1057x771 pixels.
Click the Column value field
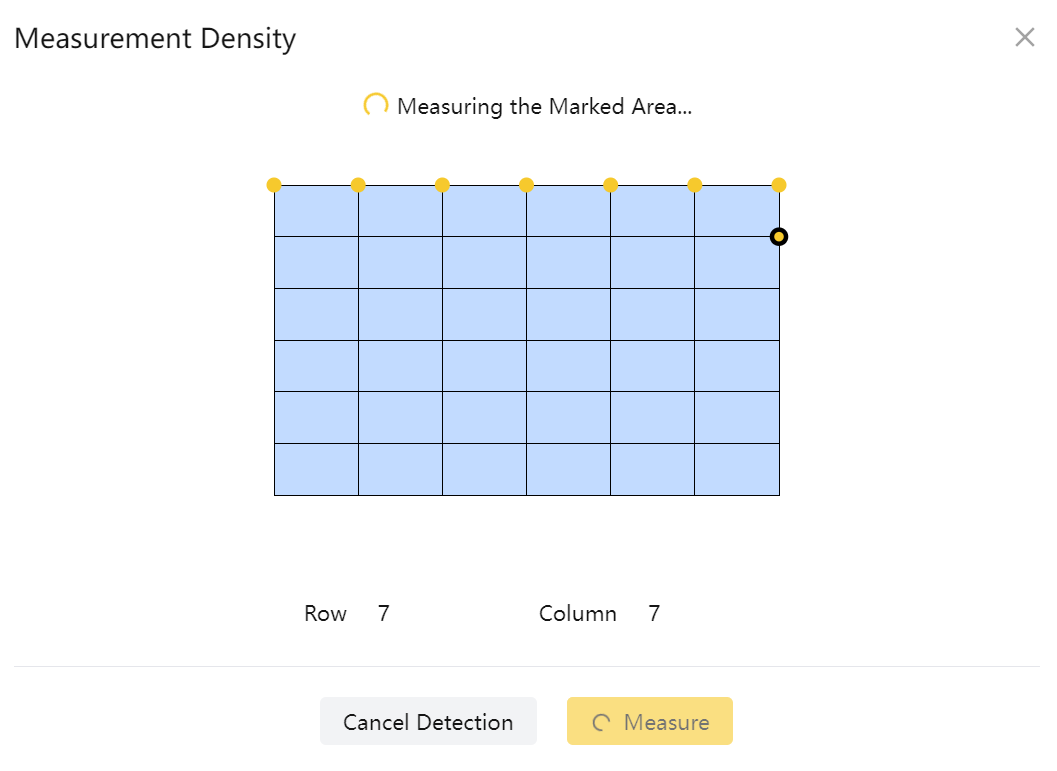[x=654, y=614]
